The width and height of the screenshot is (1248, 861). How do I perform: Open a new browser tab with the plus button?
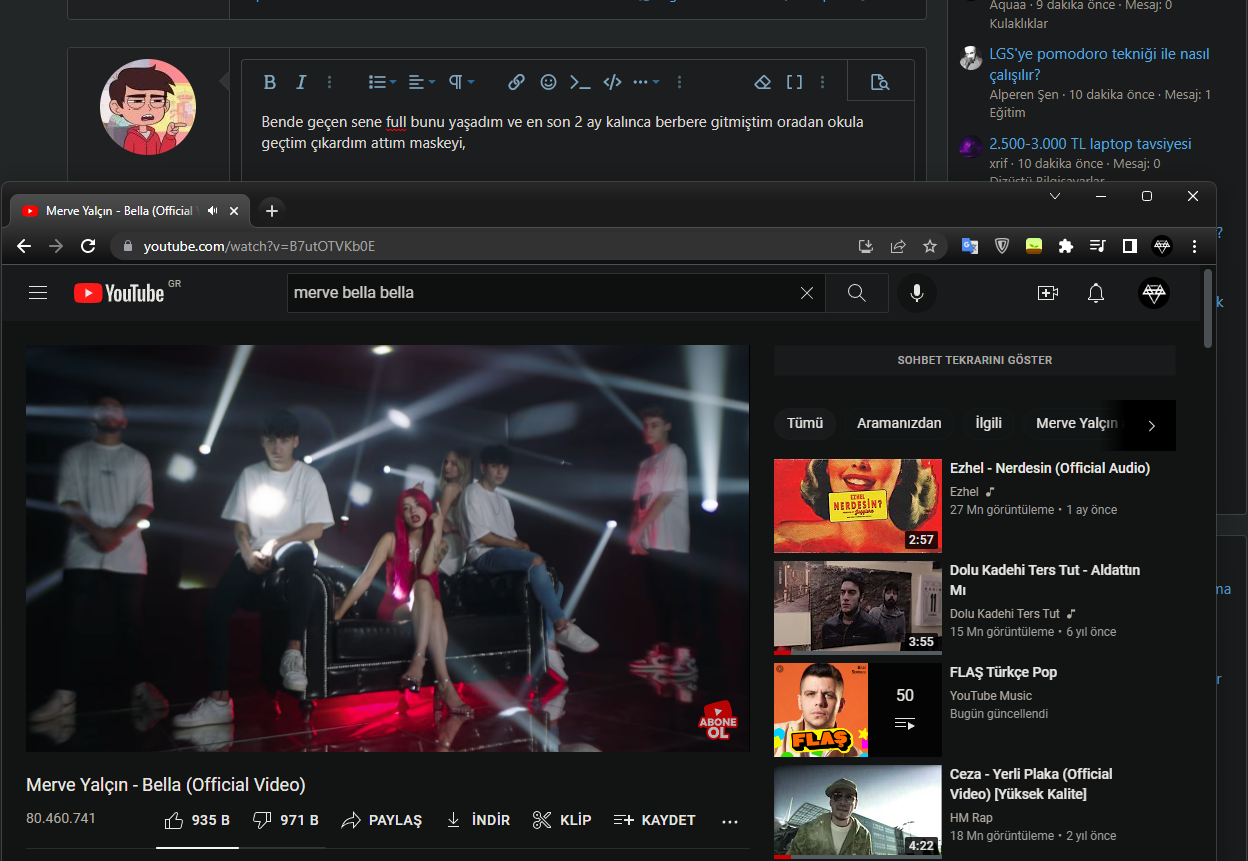[272, 211]
